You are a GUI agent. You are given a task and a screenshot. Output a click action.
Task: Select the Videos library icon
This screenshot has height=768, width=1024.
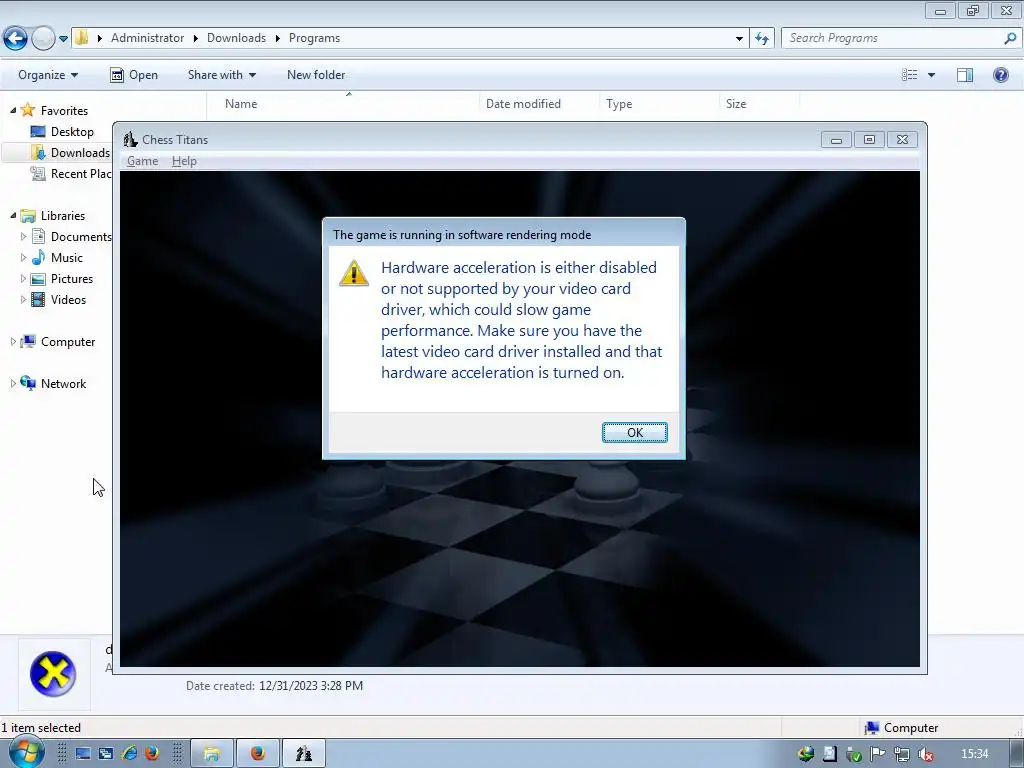39,299
